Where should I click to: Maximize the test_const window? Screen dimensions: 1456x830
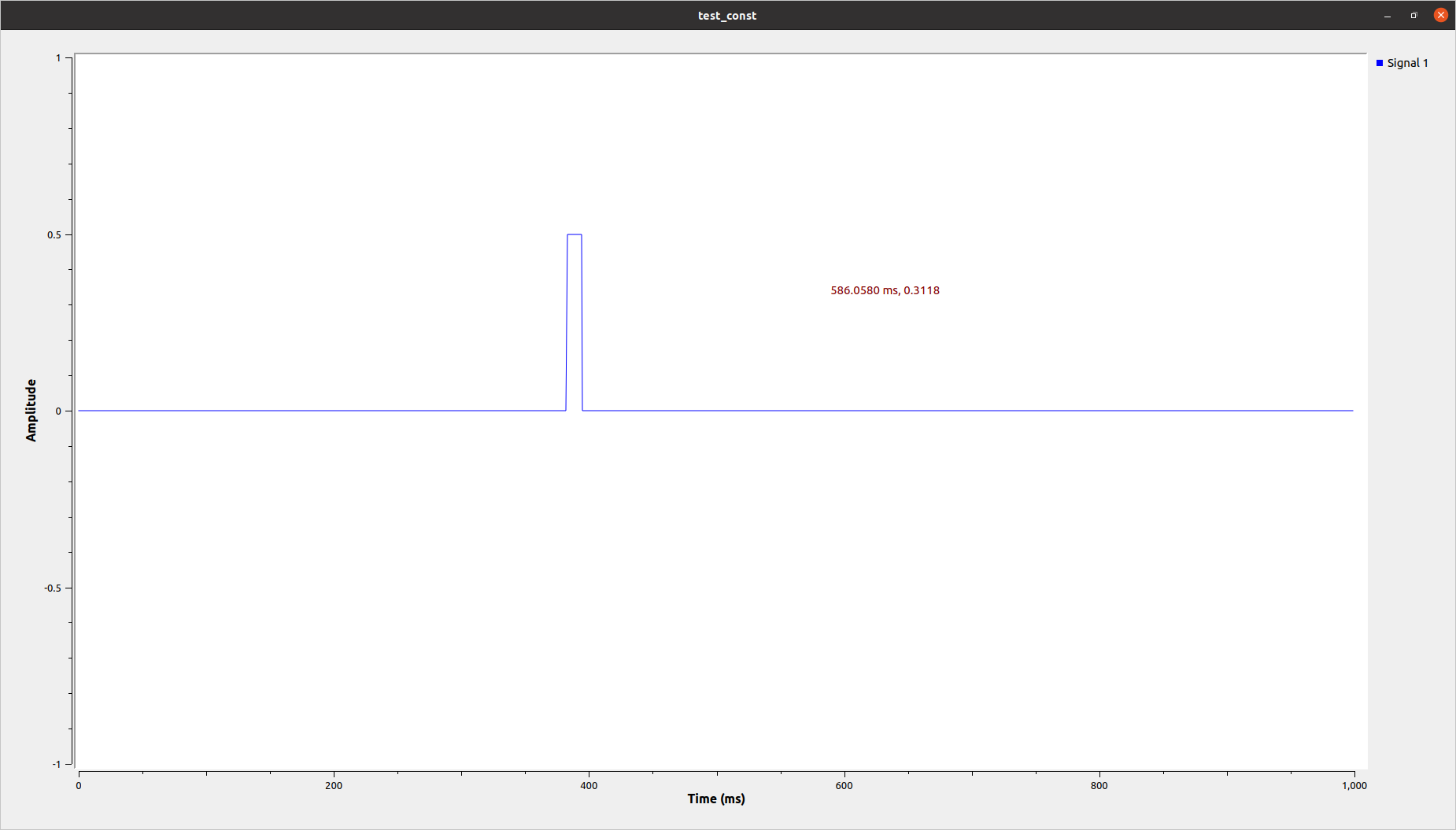tap(1414, 15)
